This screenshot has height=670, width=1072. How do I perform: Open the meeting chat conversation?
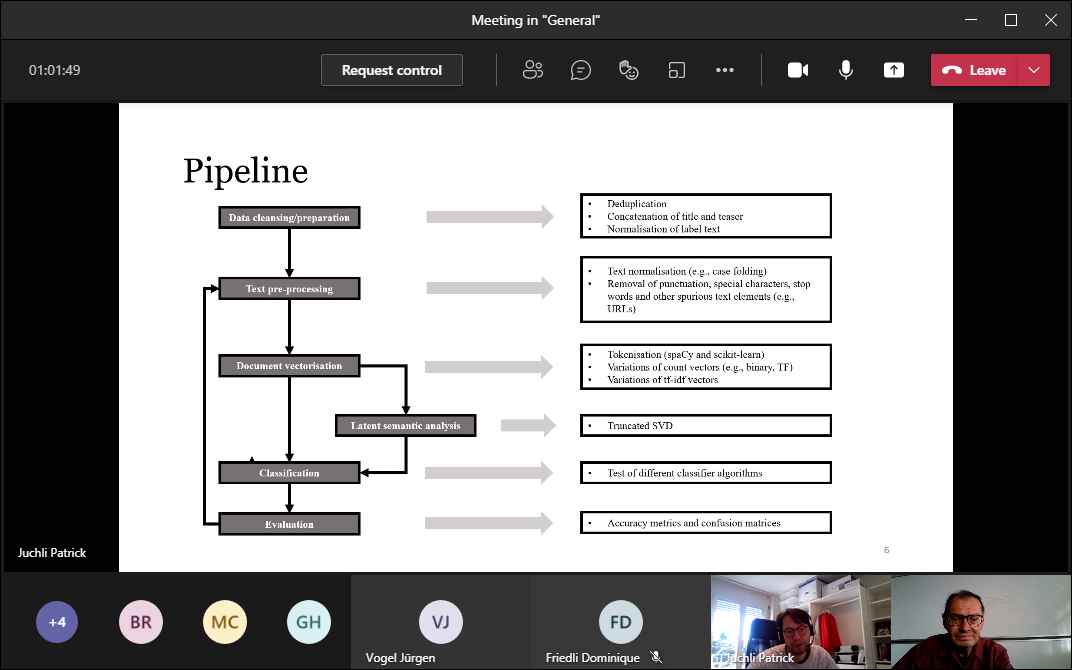tap(581, 70)
